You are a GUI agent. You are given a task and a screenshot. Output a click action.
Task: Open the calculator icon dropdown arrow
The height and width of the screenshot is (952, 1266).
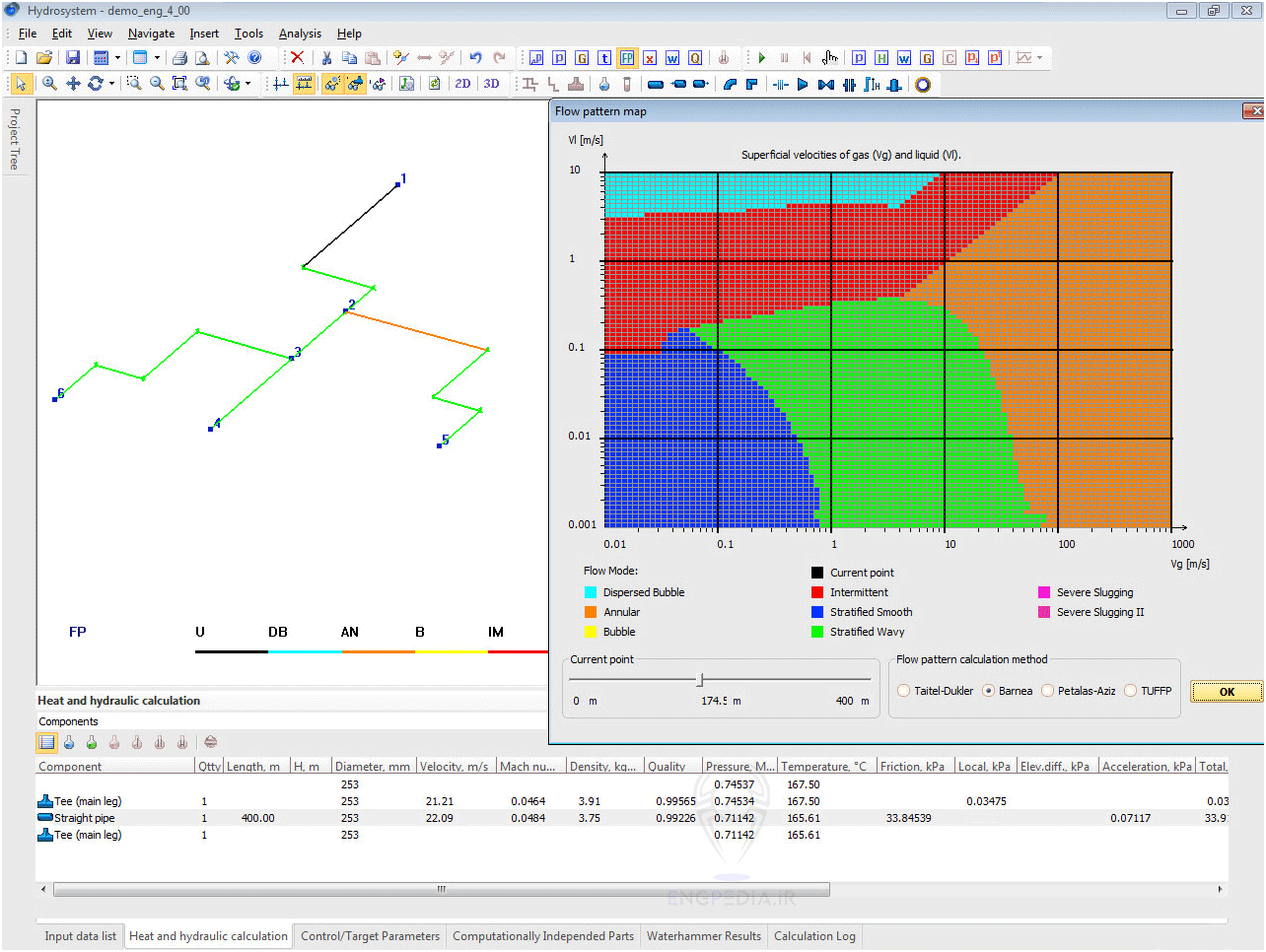(117, 58)
